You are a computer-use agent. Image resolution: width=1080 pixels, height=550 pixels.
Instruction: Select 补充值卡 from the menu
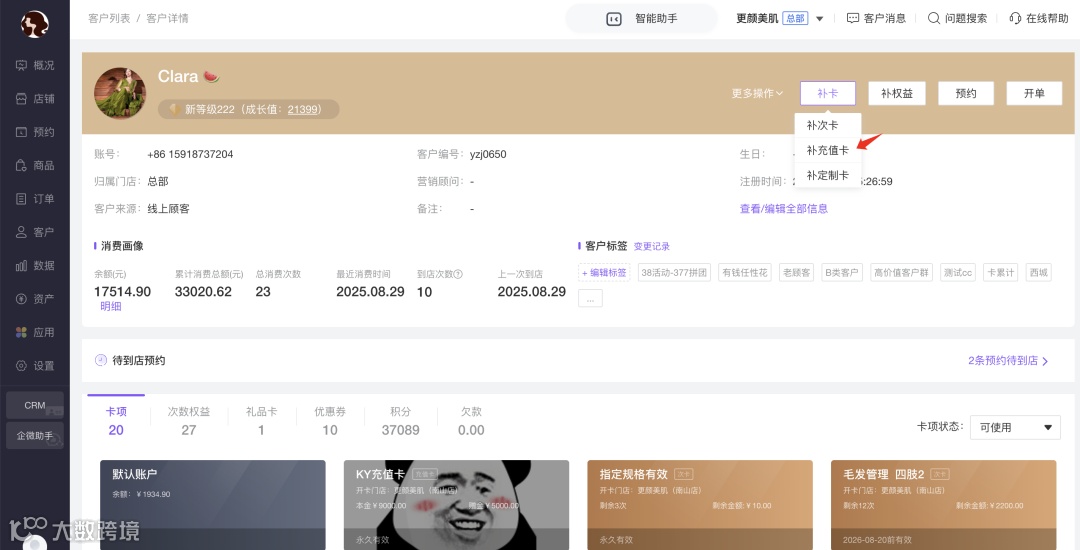tap(827, 150)
